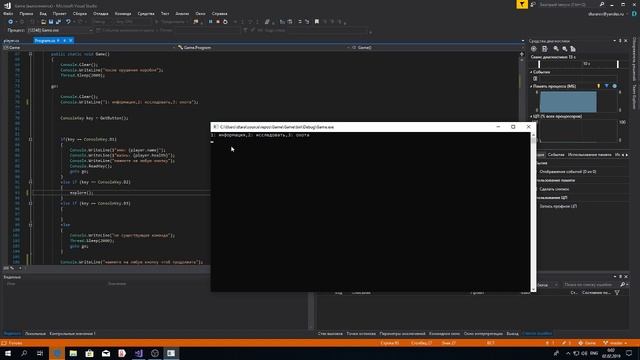Toggle the yellow GC marker legend icon

click(x=599, y=86)
